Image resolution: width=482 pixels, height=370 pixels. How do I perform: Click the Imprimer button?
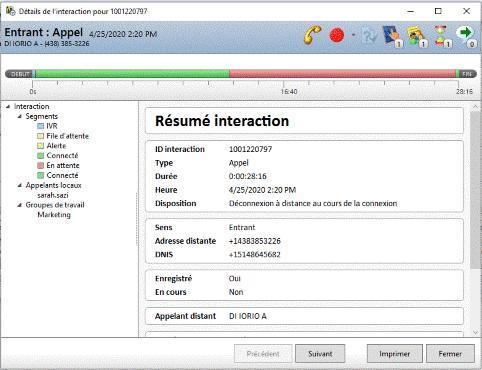coord(395,354)
